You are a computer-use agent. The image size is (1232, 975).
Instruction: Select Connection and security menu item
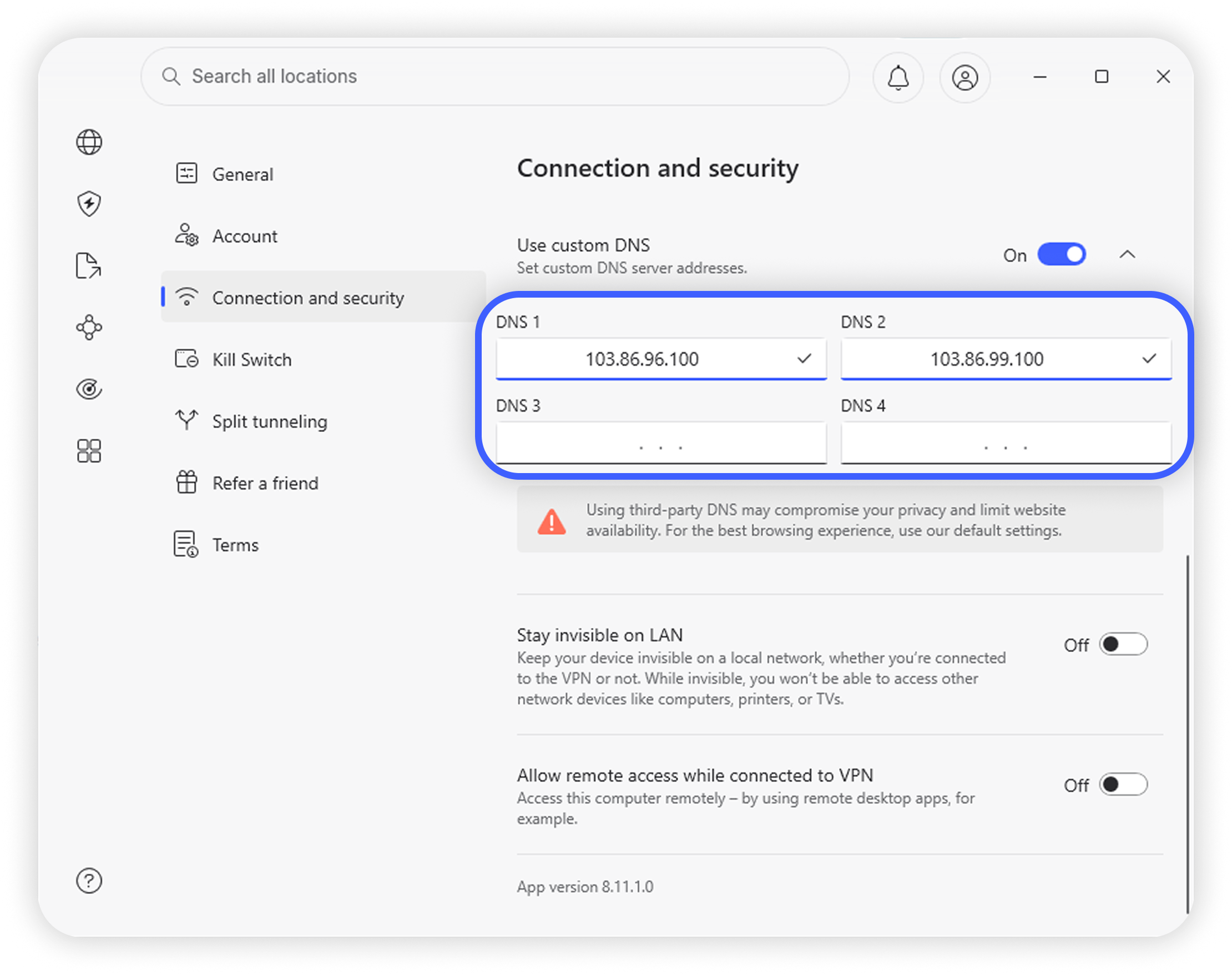[323, 297]
